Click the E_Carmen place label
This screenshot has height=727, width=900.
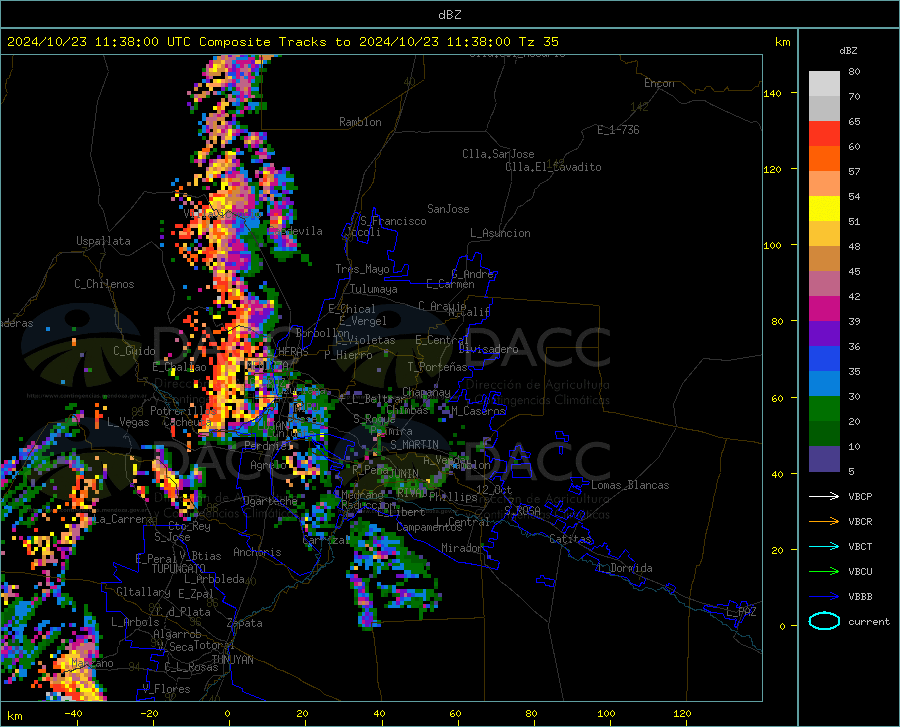[450, 284]
